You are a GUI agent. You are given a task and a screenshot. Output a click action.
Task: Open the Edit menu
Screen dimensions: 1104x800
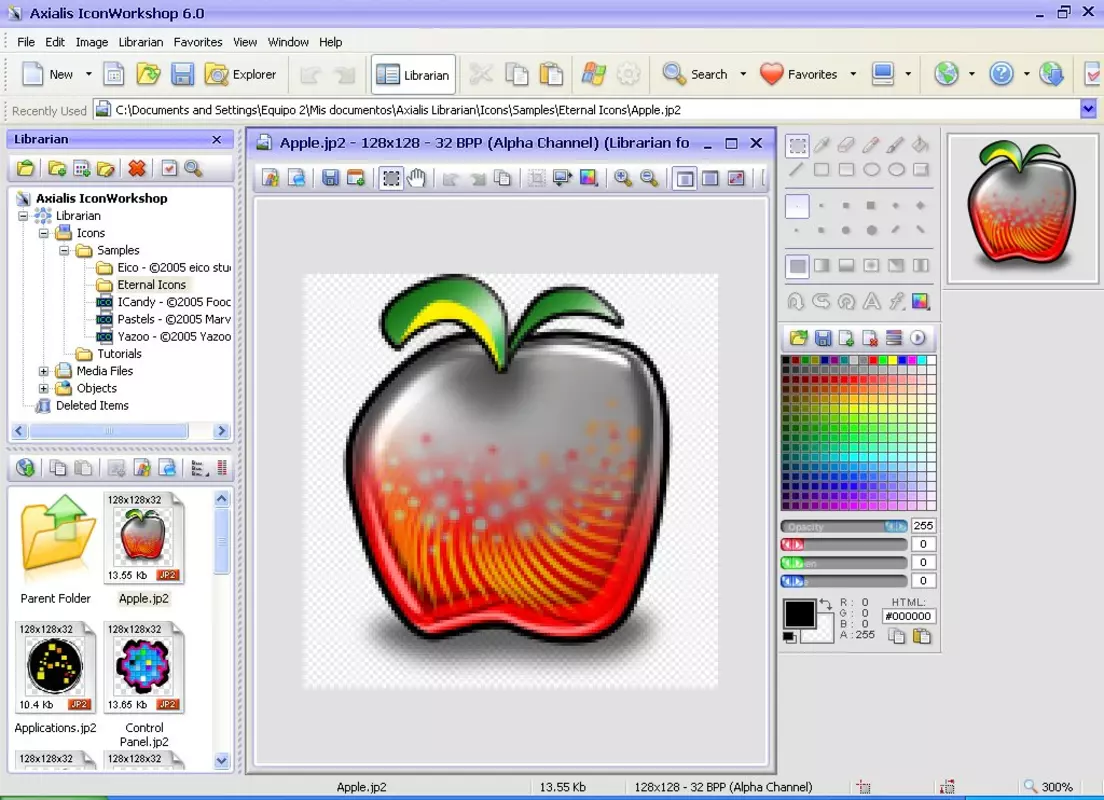coord(55,42)
